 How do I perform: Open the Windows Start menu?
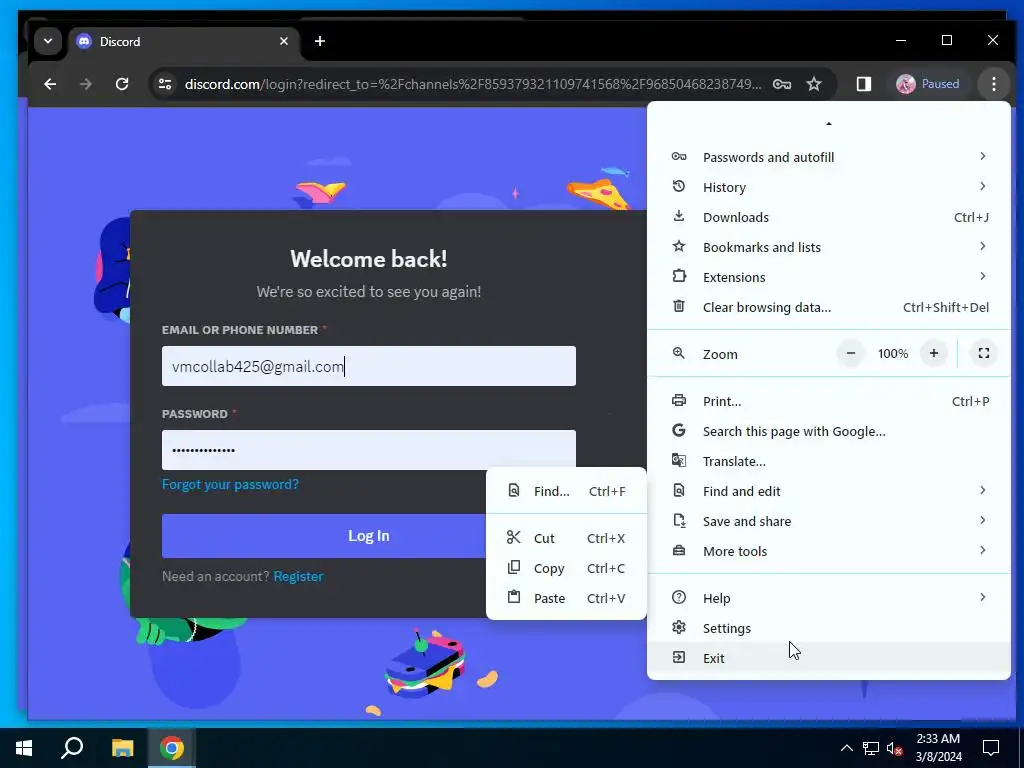24,748
